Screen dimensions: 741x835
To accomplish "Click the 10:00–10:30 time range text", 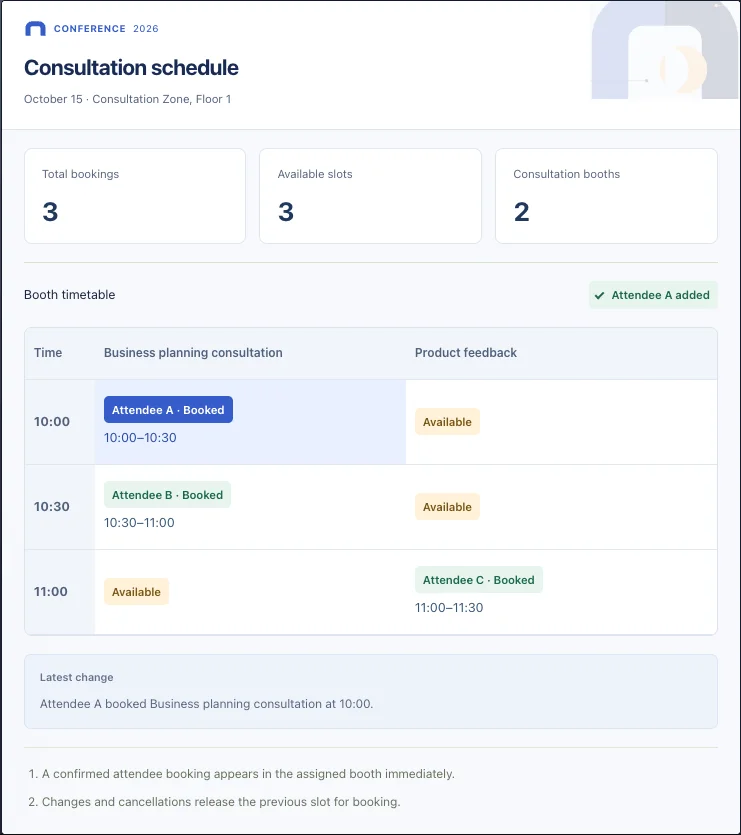I will tap(140, 438).
